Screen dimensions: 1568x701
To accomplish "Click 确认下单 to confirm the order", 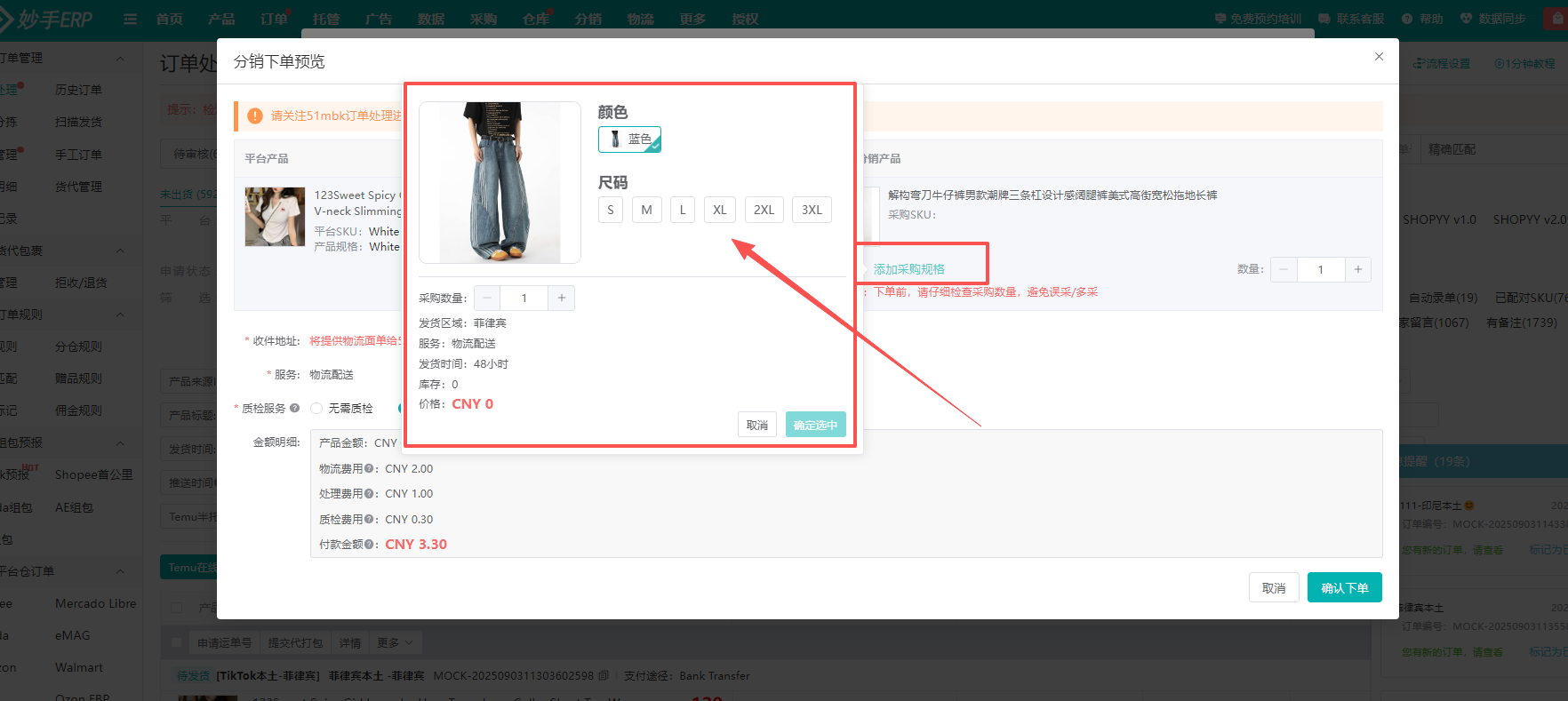I will coord(1344,588).
